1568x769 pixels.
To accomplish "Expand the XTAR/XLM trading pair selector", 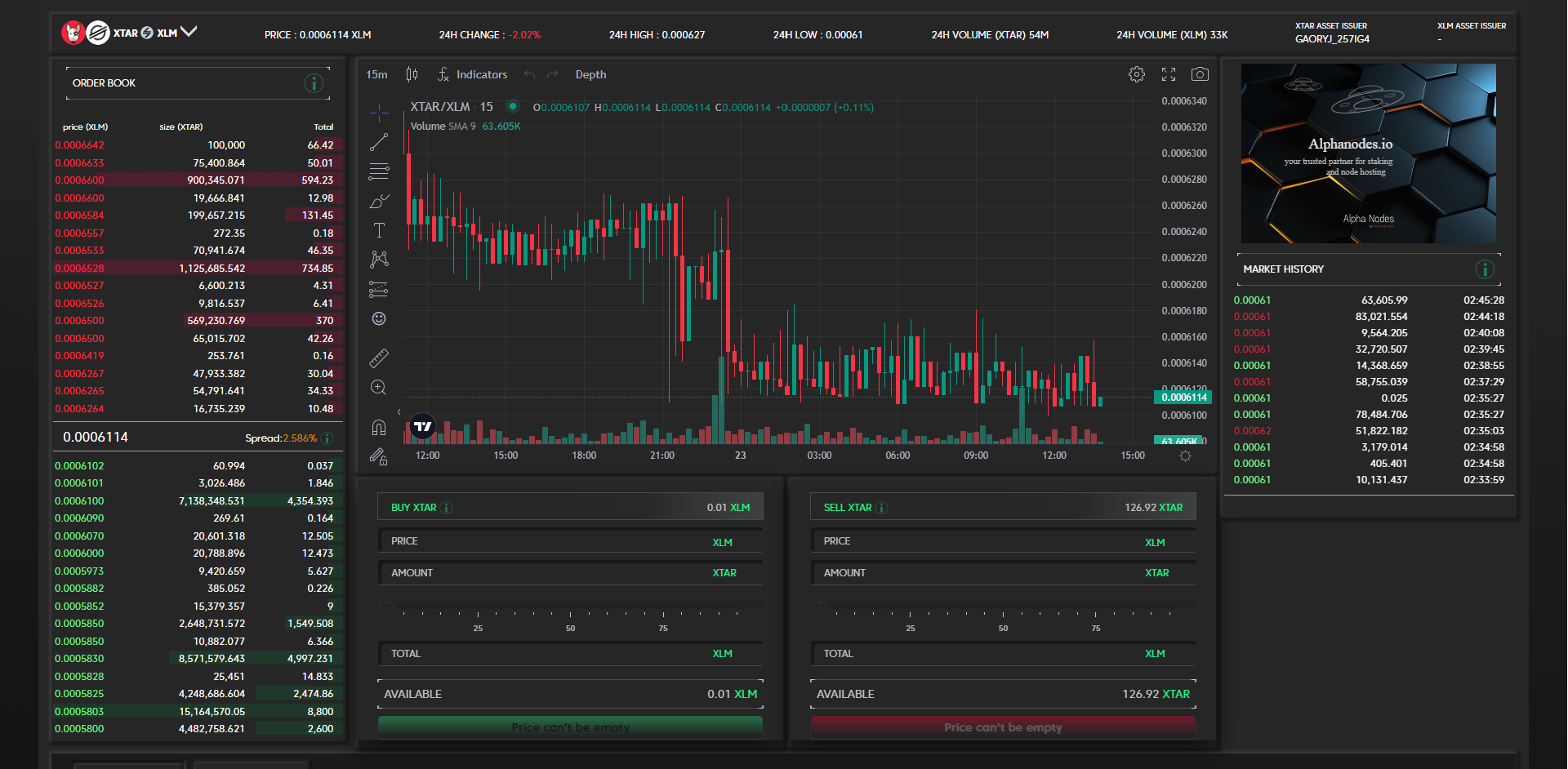I will pos(189,32).
